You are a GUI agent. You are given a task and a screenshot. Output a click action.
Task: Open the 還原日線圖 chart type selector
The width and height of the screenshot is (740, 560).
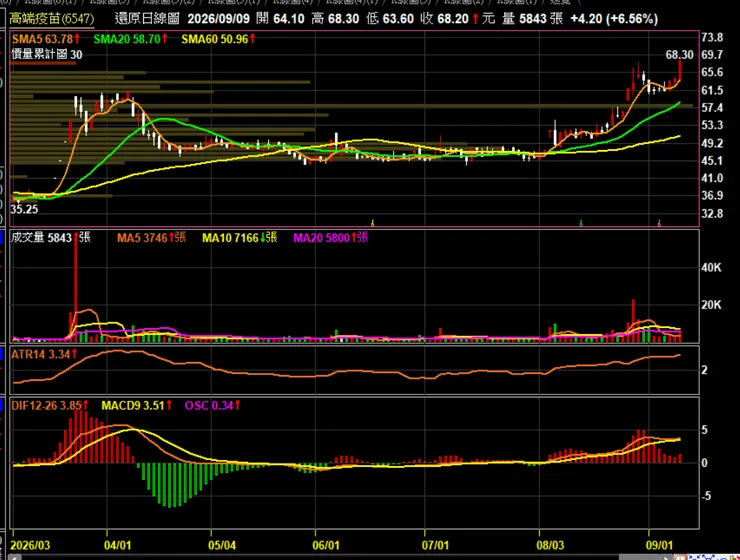147,19
